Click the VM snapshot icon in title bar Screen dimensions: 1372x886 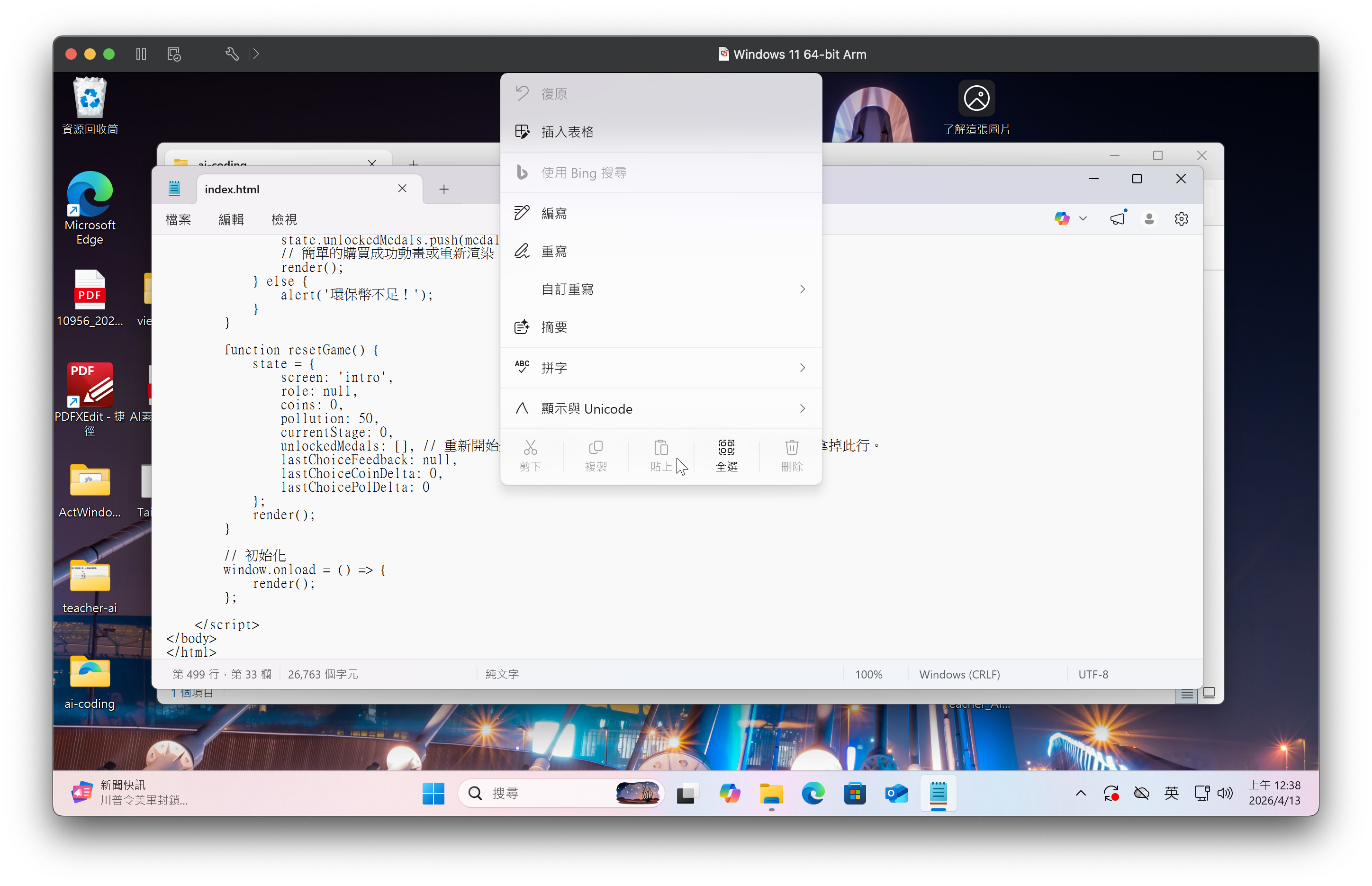[x=174, y=54]
